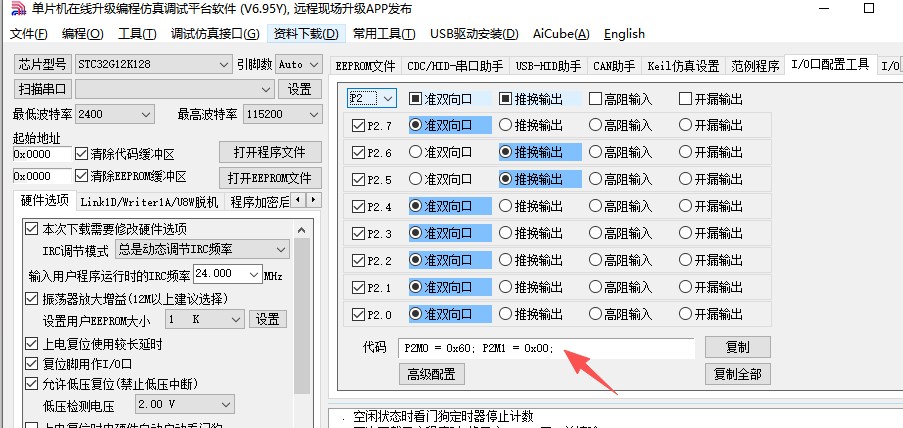Open the 常用工具(T) menu
This screenshot has height=428, width=903.
pos(384,34)
